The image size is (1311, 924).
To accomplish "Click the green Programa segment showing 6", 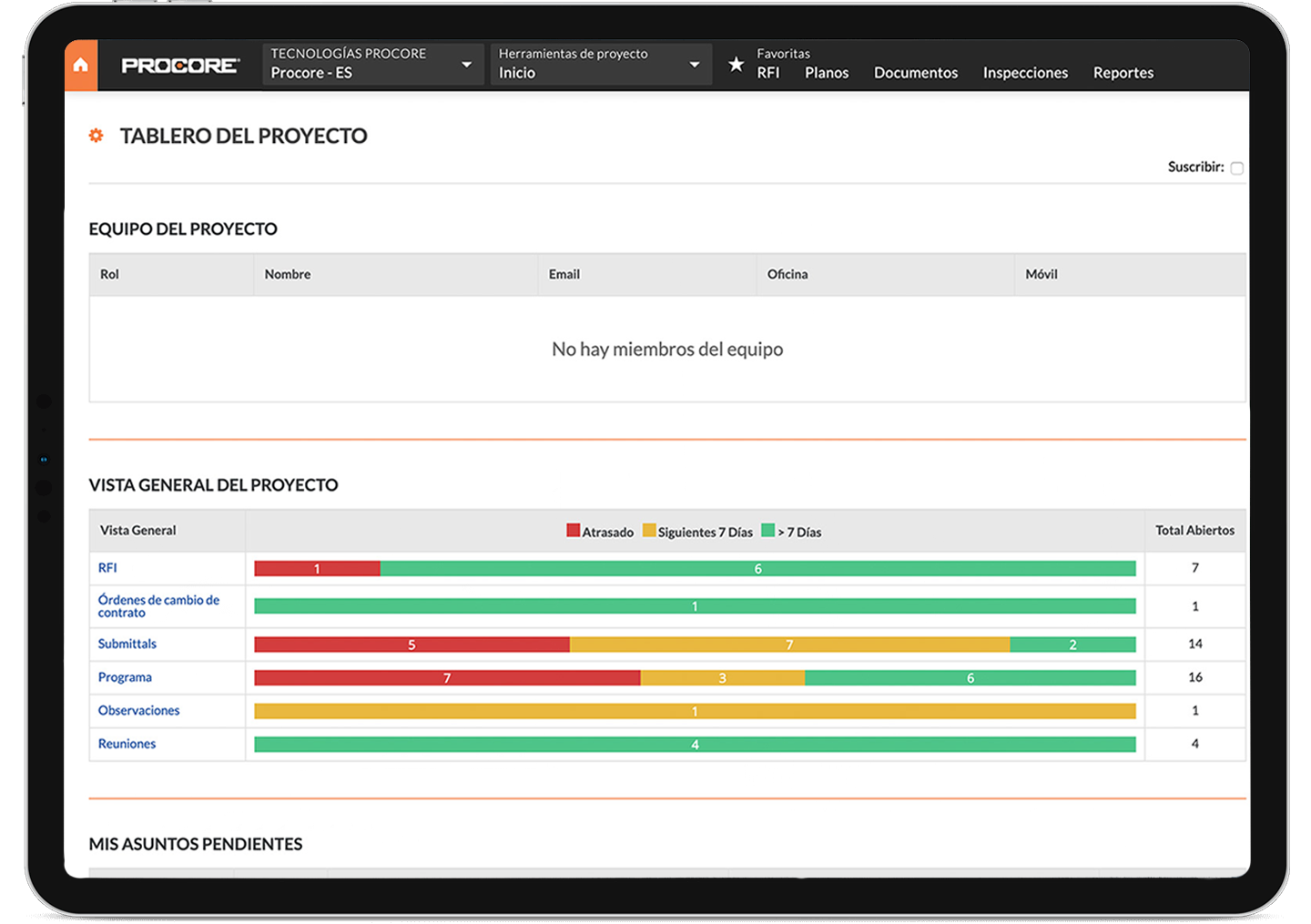I will click(x=971, y=678).
